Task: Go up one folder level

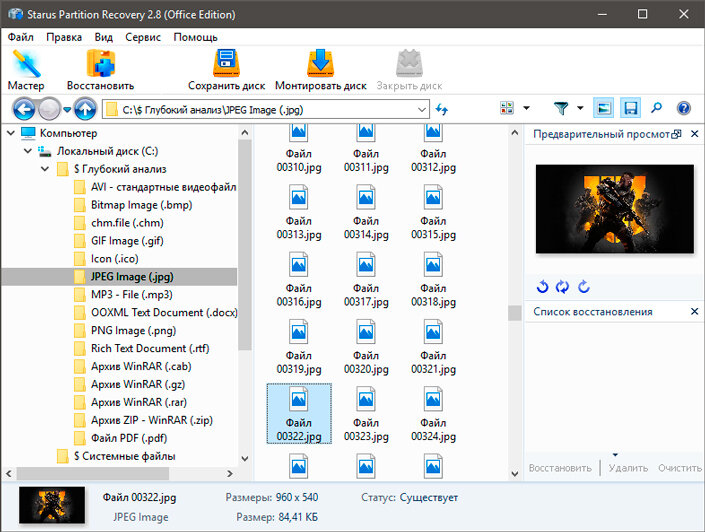Action: (85, 109)
